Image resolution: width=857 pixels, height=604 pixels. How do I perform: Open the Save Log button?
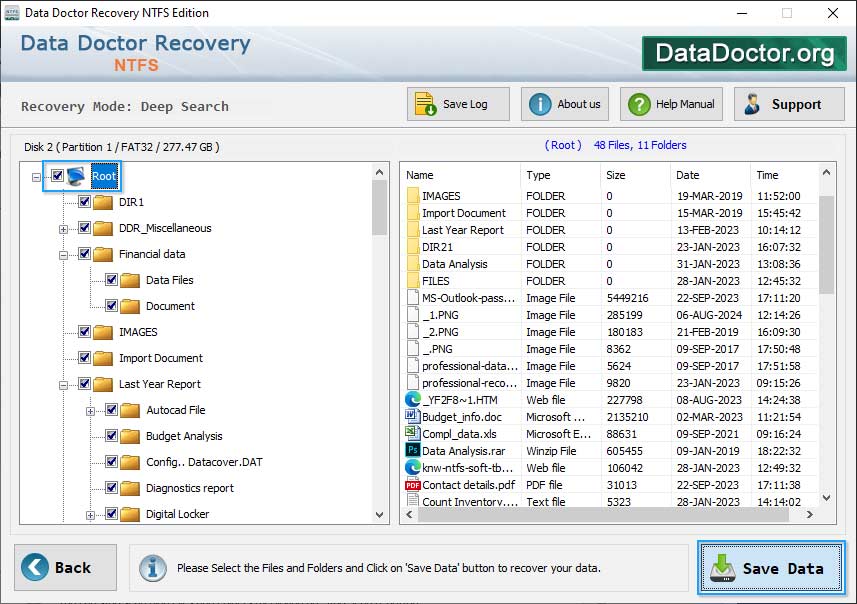tap(458, 104)
